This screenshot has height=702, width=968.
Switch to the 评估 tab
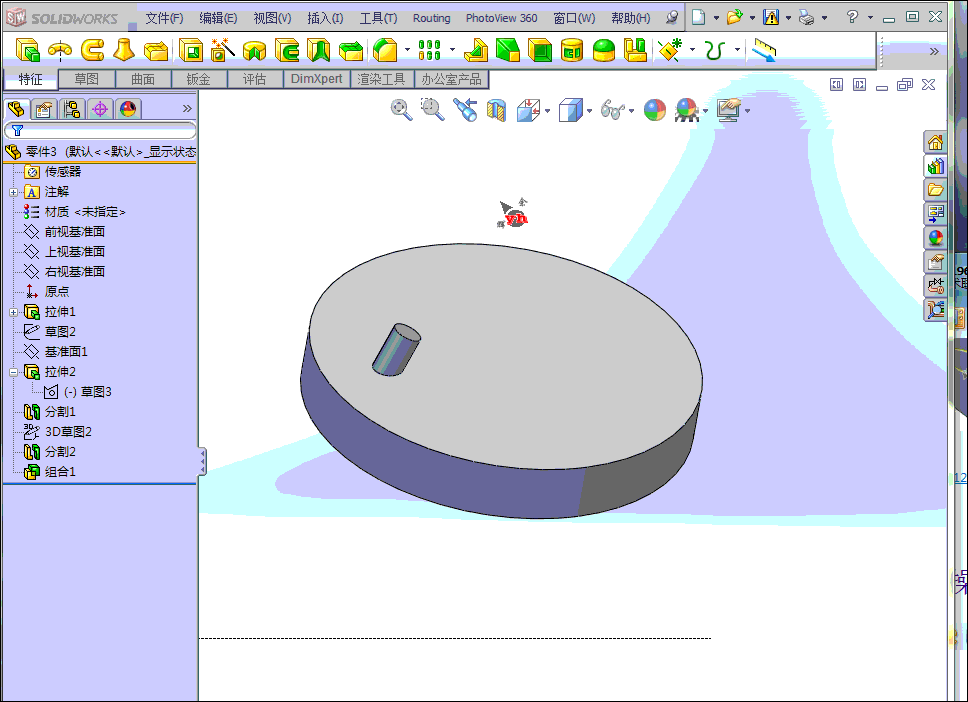255,79
